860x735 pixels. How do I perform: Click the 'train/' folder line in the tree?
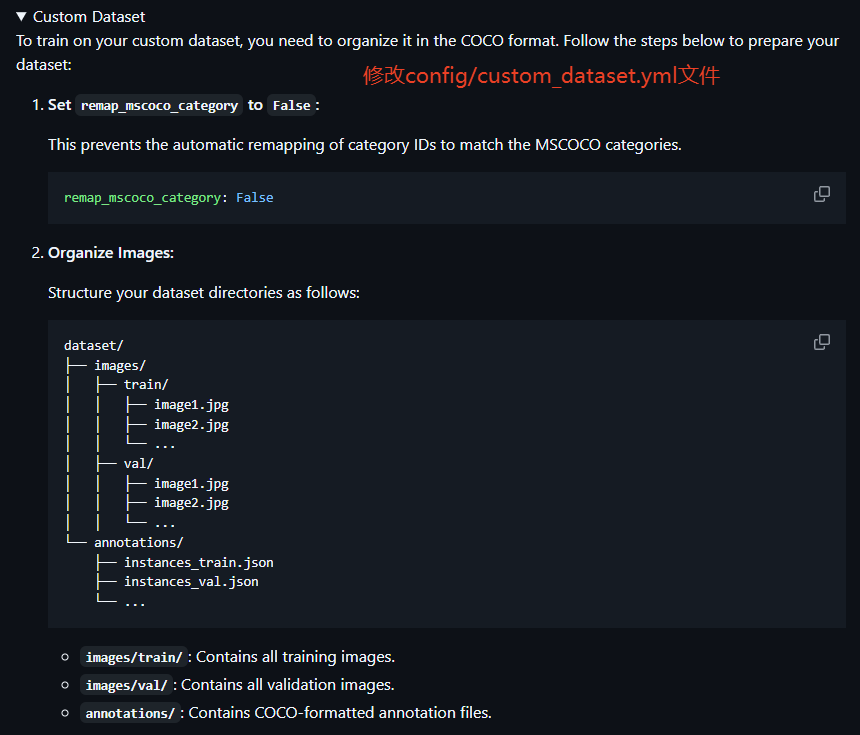[x=146, y=385]
